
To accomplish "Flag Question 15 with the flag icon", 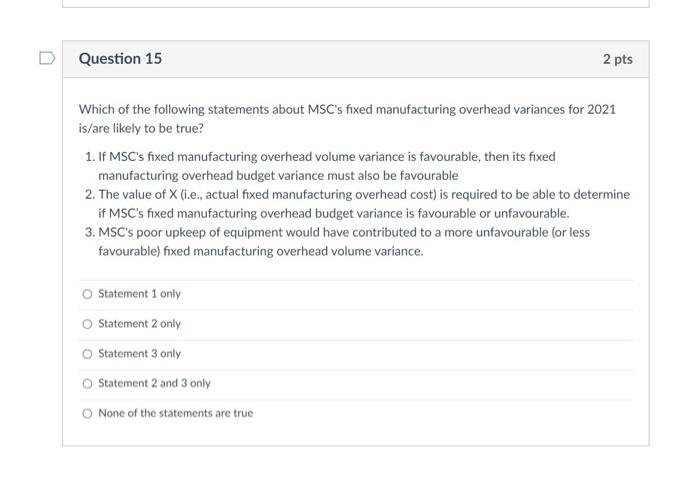I will pos(47,58).
